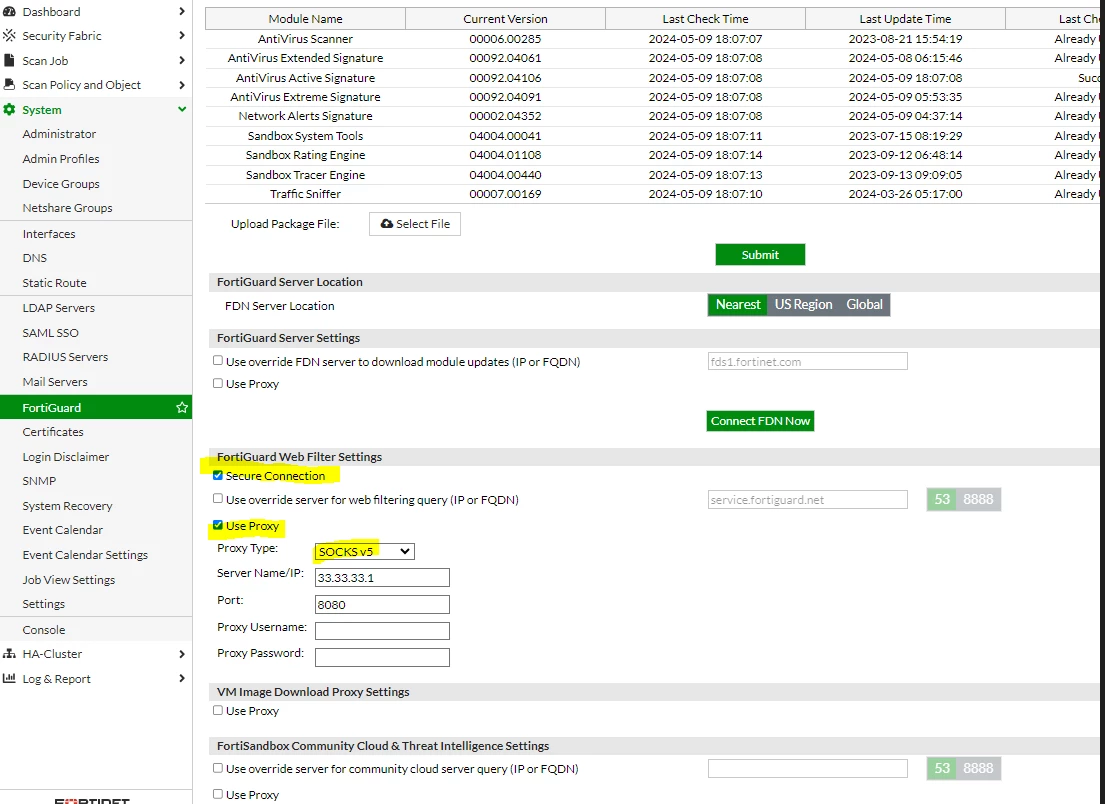Open Admin Profiles menu item

click(x=61, y=159)
